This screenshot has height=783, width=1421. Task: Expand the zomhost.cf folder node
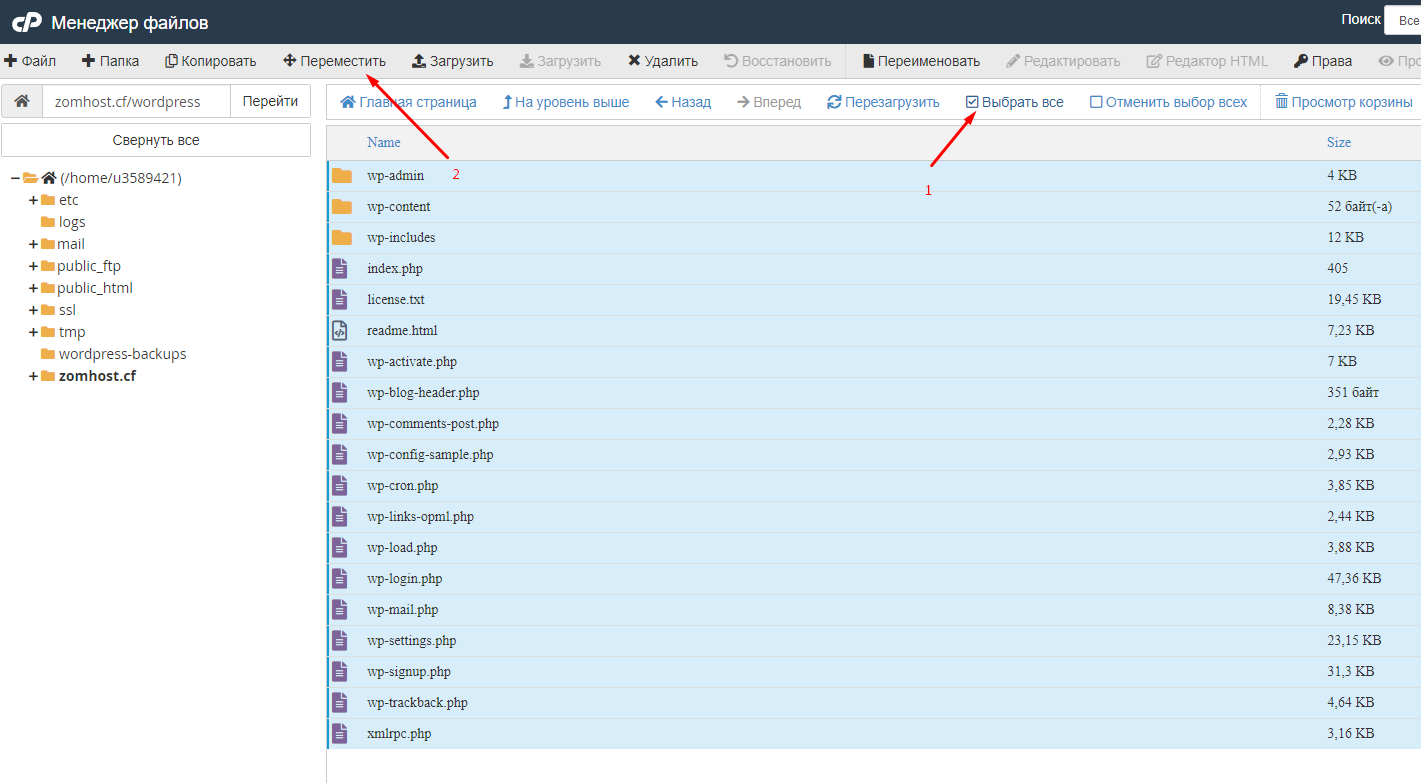(33, 376)
